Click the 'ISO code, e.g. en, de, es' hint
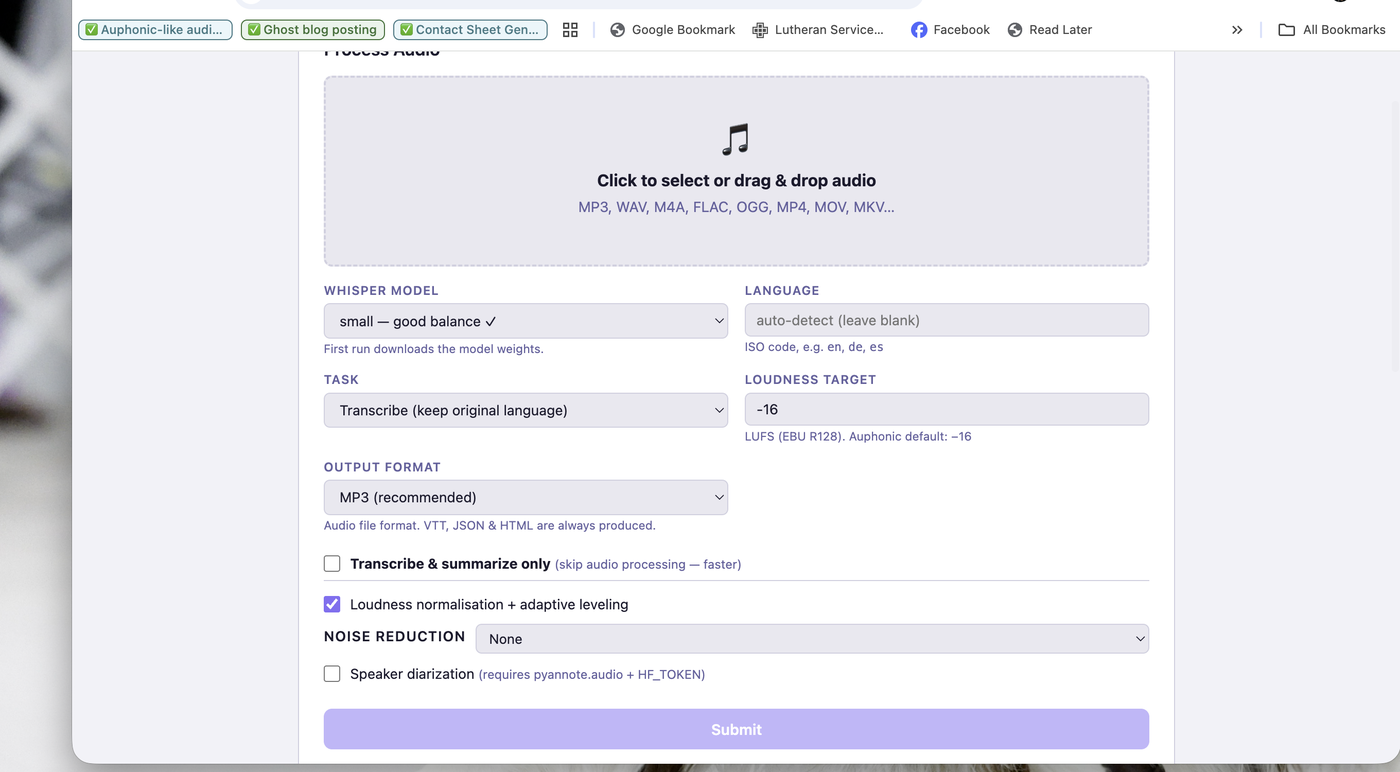1400x772 pixels. click(814, 347)
